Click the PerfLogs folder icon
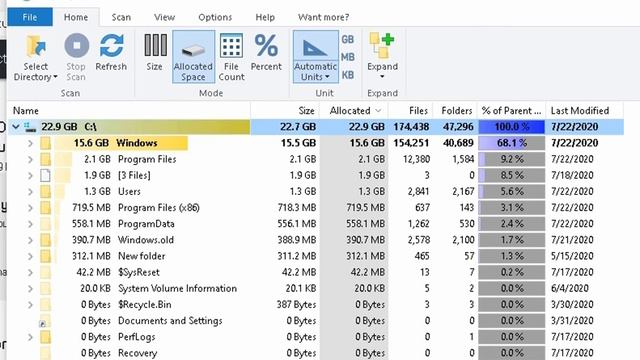 pos(45,337)
